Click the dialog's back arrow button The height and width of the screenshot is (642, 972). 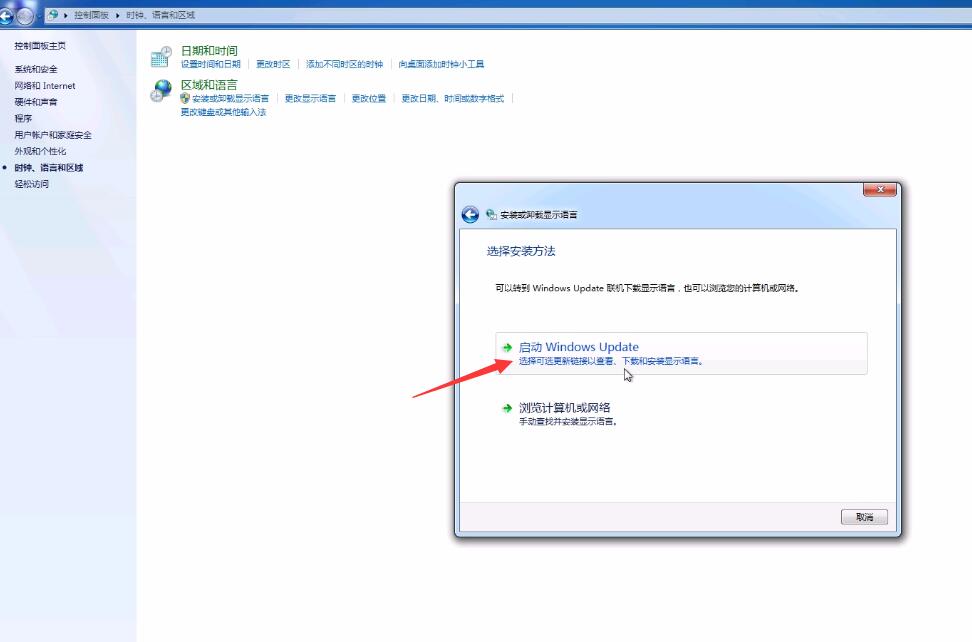tap(470, 214)
